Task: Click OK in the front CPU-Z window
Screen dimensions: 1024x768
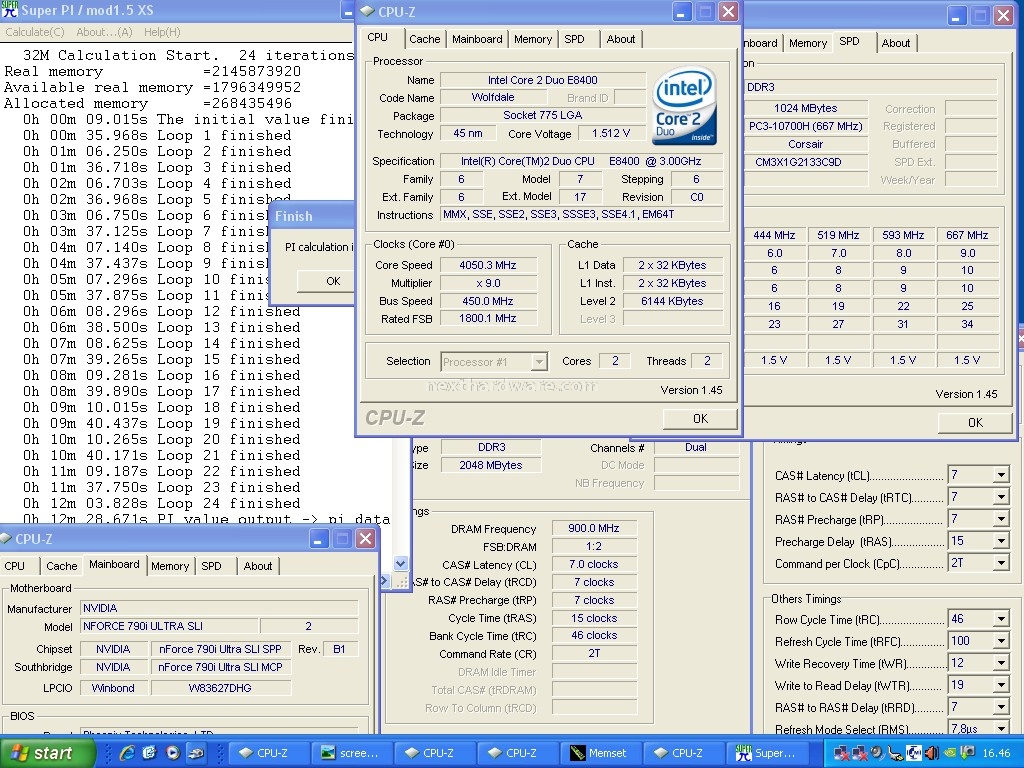Action: pyautogui.click(x=700, y=419)
